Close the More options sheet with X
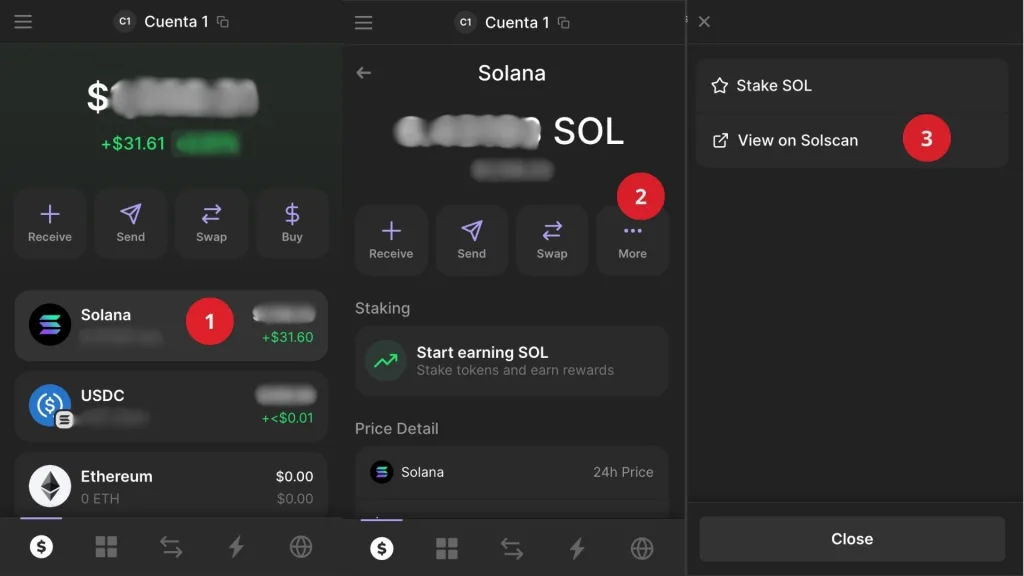This screenshot has width=1024, height=576. point(704,22)
